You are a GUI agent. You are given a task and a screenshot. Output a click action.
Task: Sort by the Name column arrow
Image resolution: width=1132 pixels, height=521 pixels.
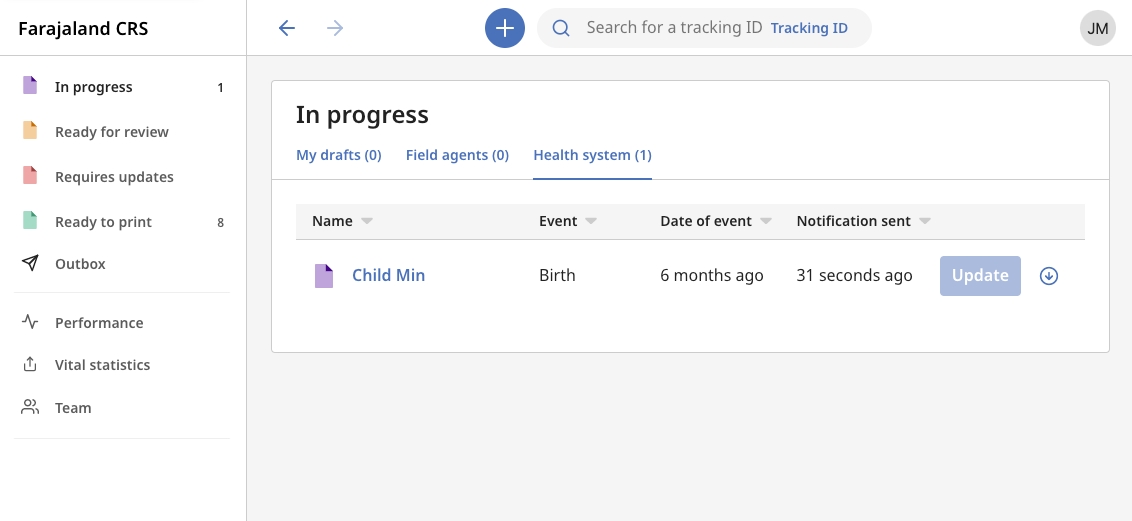pos(367,221)
